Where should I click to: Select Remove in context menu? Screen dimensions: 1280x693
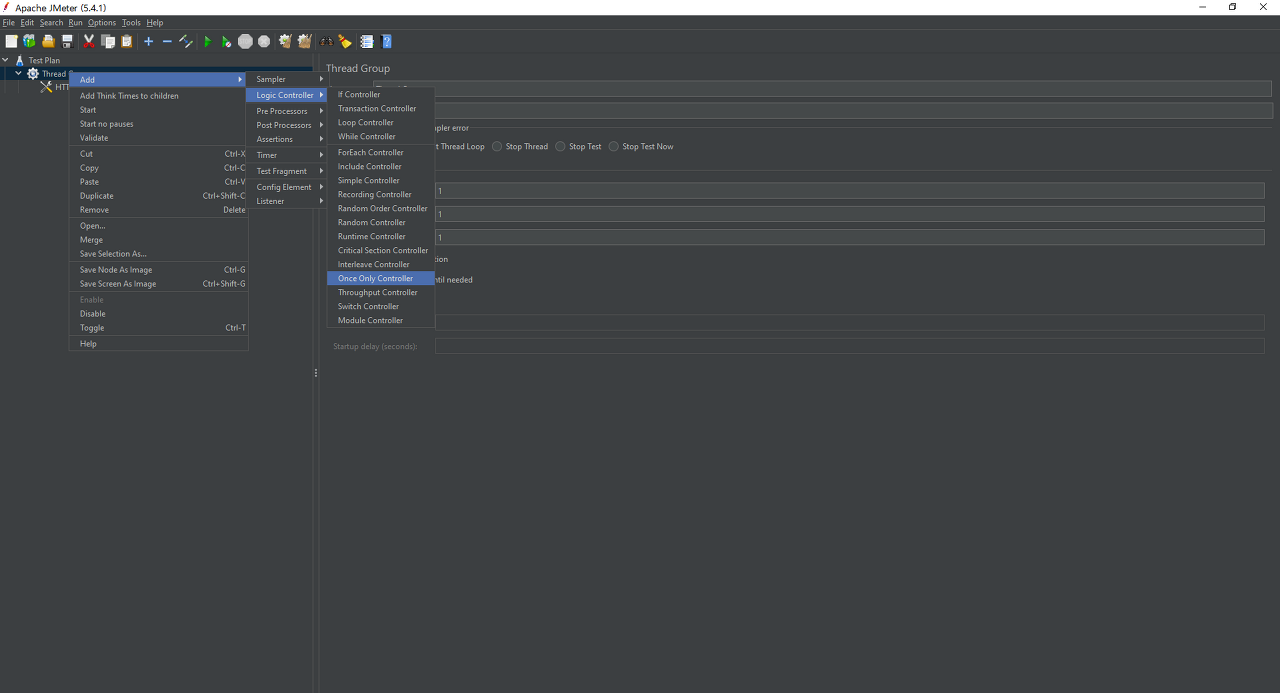[x=158, y=210]
